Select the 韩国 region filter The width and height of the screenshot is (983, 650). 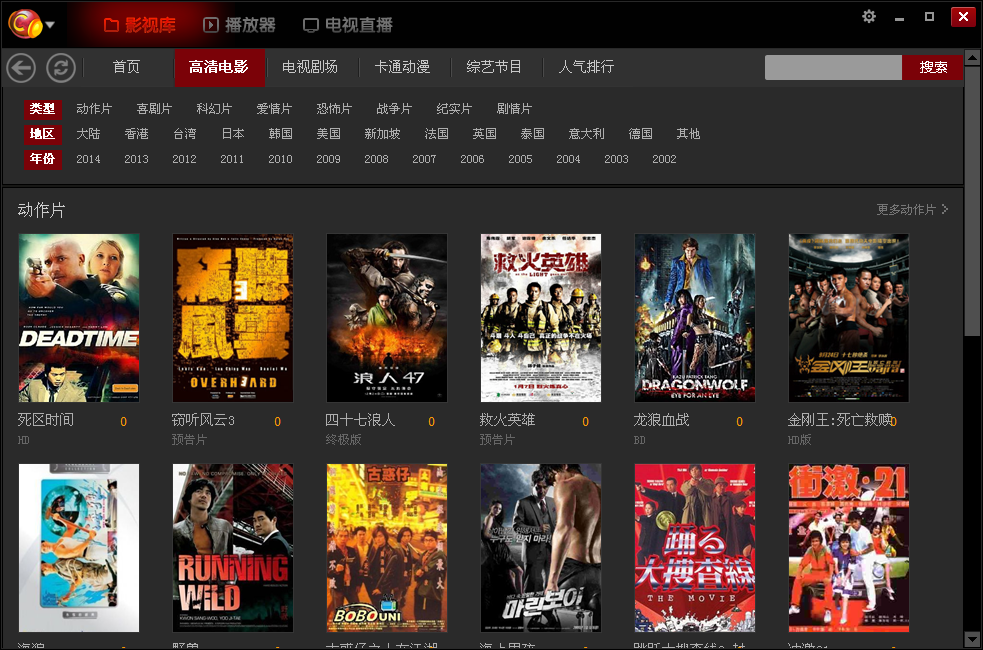(280, 134)
